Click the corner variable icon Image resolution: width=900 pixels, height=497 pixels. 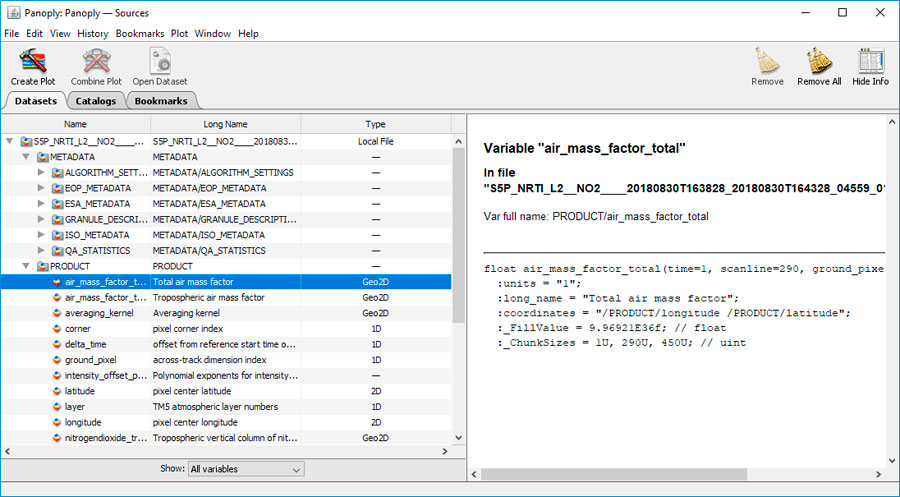click(x=57, y=329)
